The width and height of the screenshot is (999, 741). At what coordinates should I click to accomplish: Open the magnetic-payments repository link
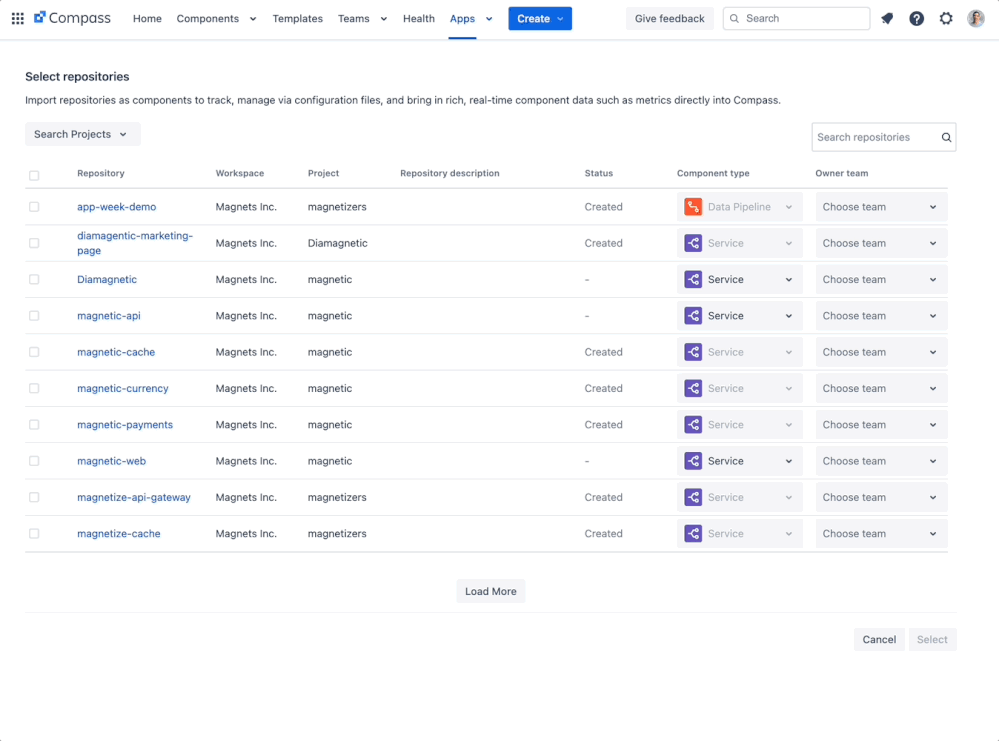(x=125, y=424)
